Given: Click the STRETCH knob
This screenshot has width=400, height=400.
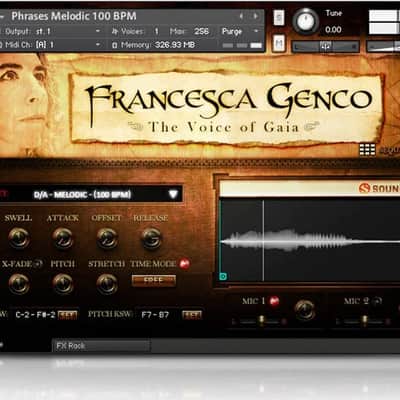Looking at the screenshot, I should pos(107,284).
